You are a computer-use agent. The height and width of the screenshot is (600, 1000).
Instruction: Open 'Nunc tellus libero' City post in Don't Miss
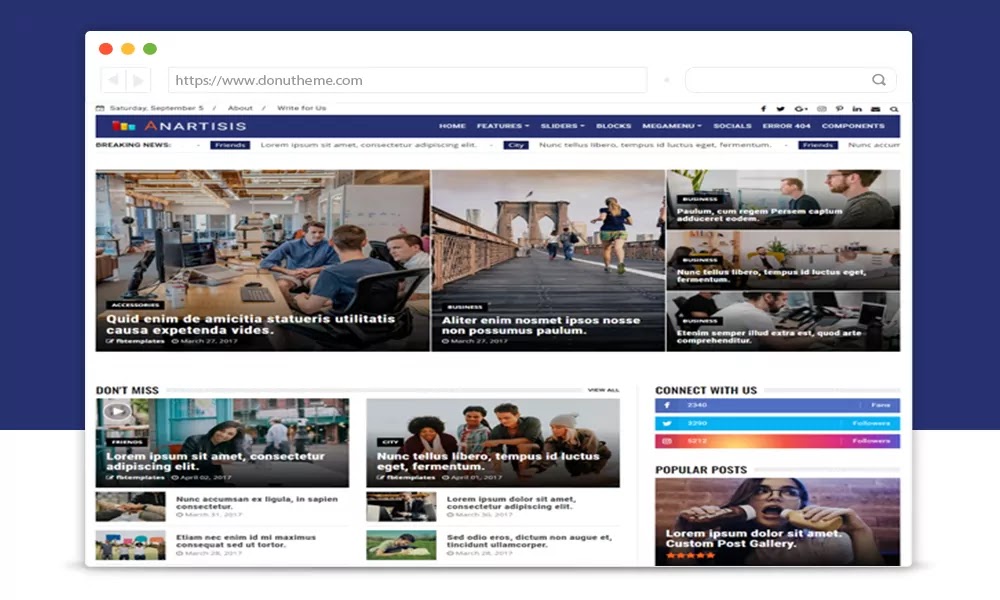click(488, 461)
